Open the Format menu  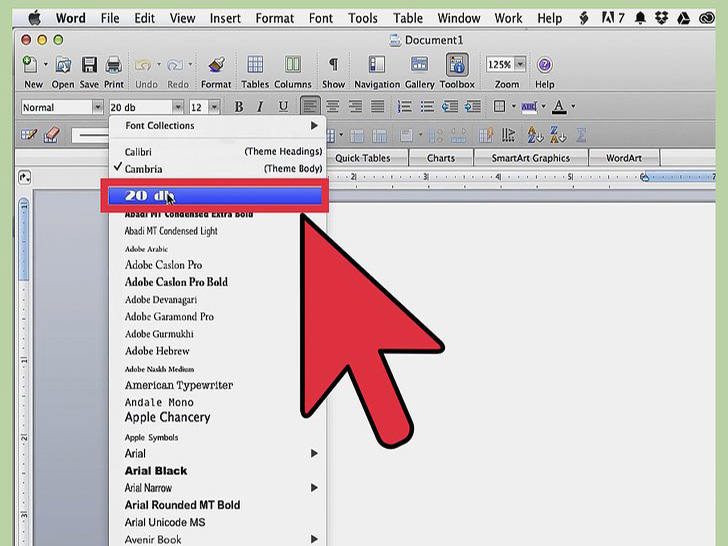coord(274,18)
